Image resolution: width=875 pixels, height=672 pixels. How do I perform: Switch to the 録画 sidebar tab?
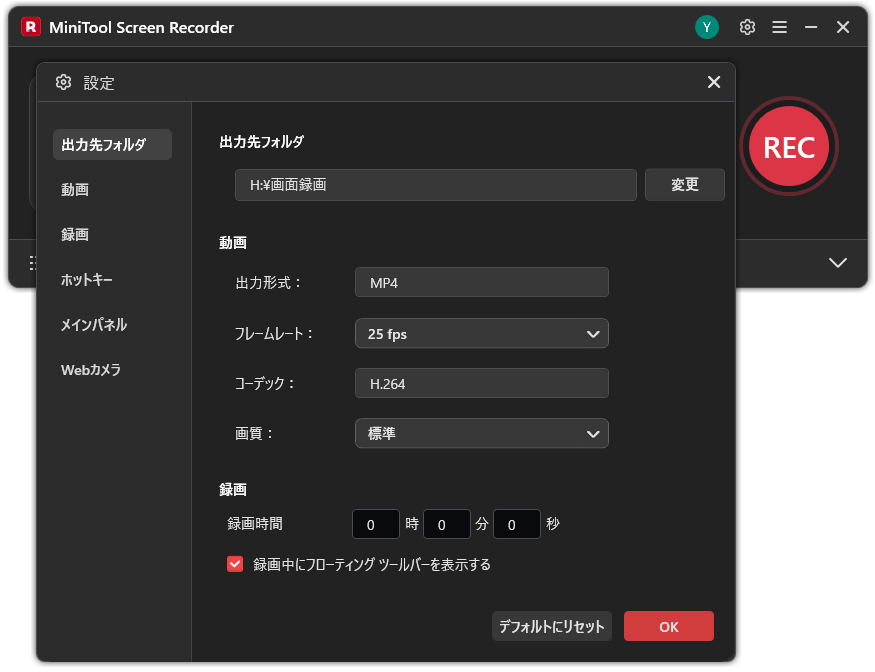(75, 234)
